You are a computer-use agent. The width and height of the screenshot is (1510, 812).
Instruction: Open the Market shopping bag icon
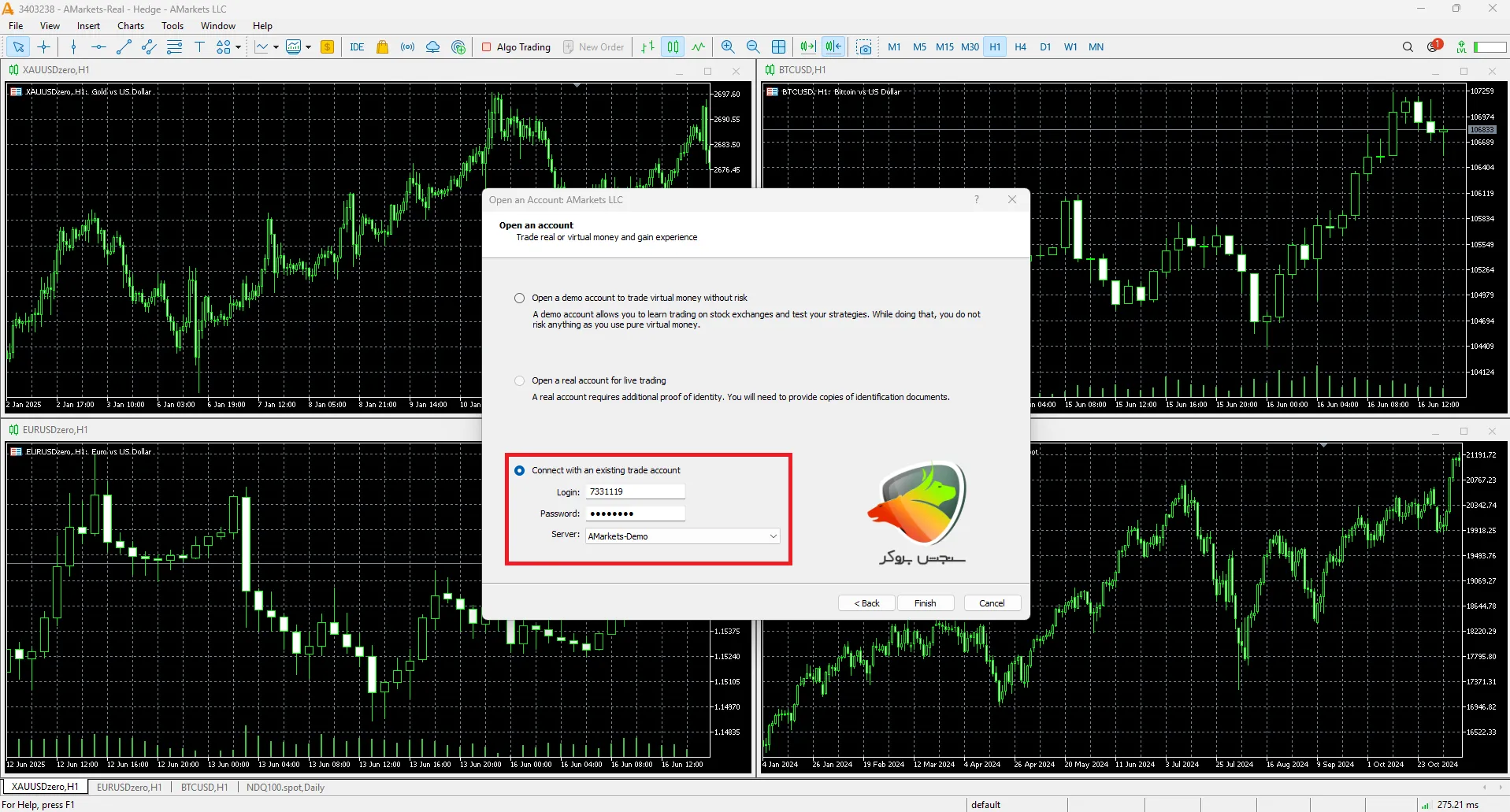pyautogui.click(x=382, y=47)
